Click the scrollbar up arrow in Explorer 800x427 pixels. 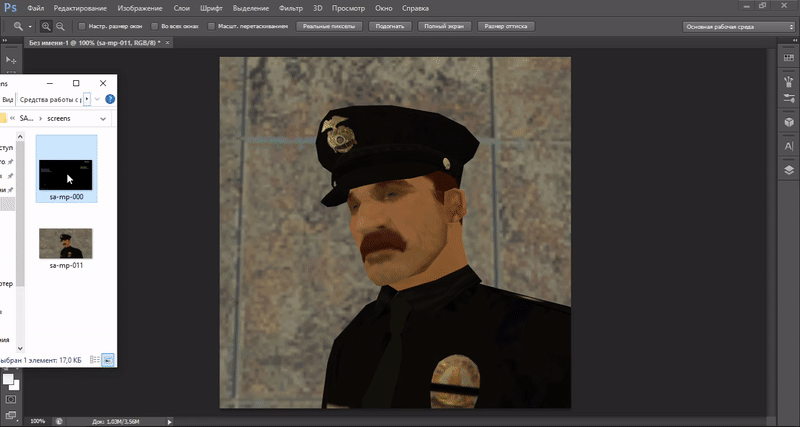20,136
